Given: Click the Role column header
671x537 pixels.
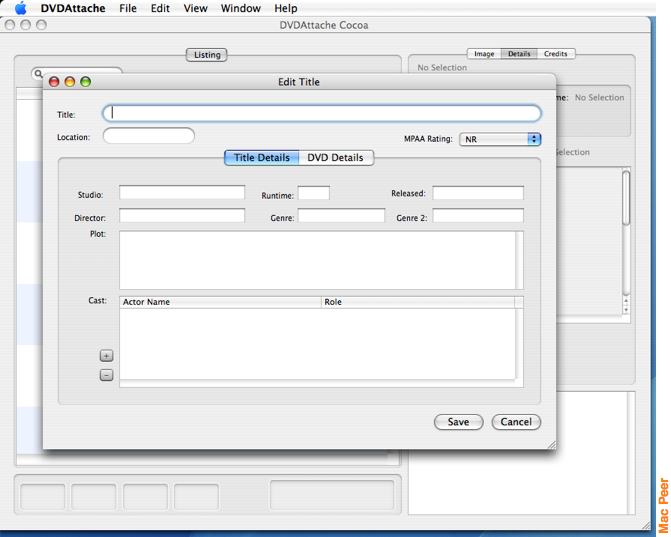Looking at the screenshot, I should 418,302.
